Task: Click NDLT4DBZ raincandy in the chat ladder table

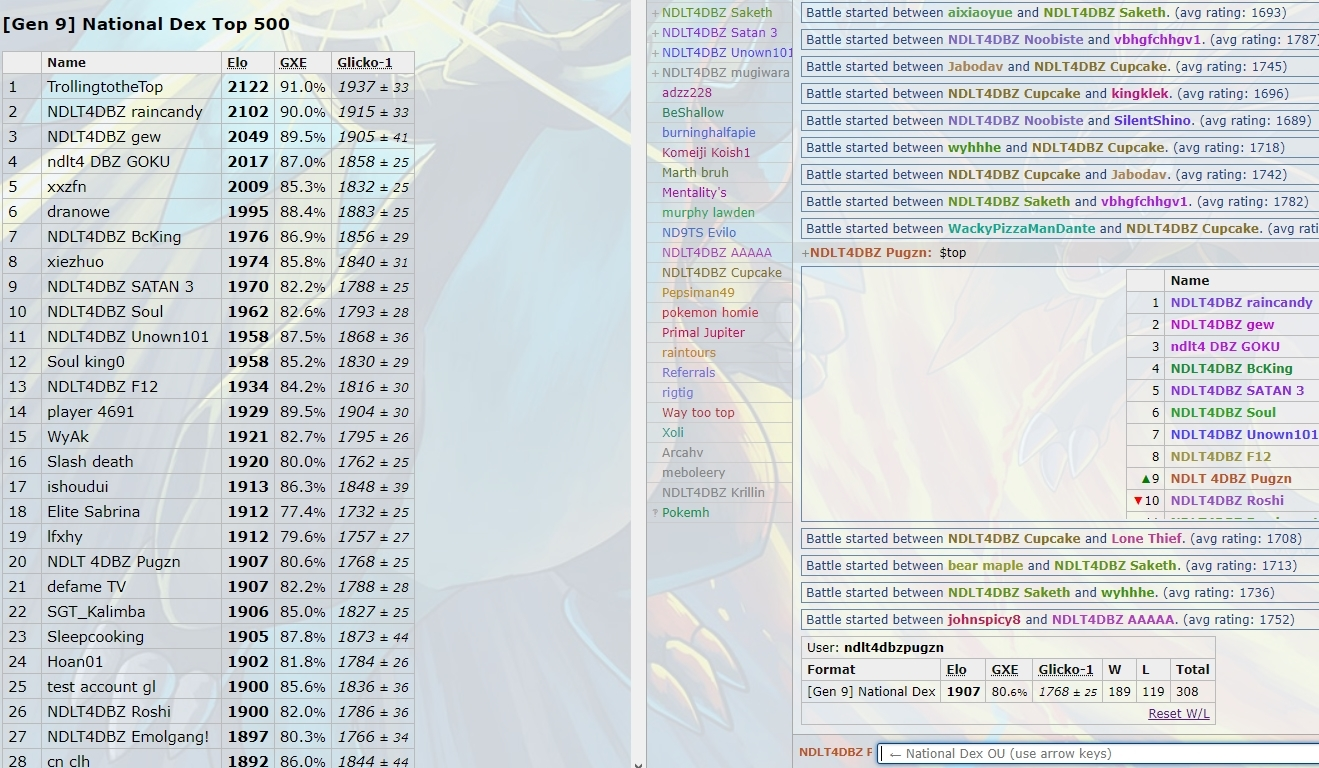Action: pyautogui.click(x=1241, y=303)
